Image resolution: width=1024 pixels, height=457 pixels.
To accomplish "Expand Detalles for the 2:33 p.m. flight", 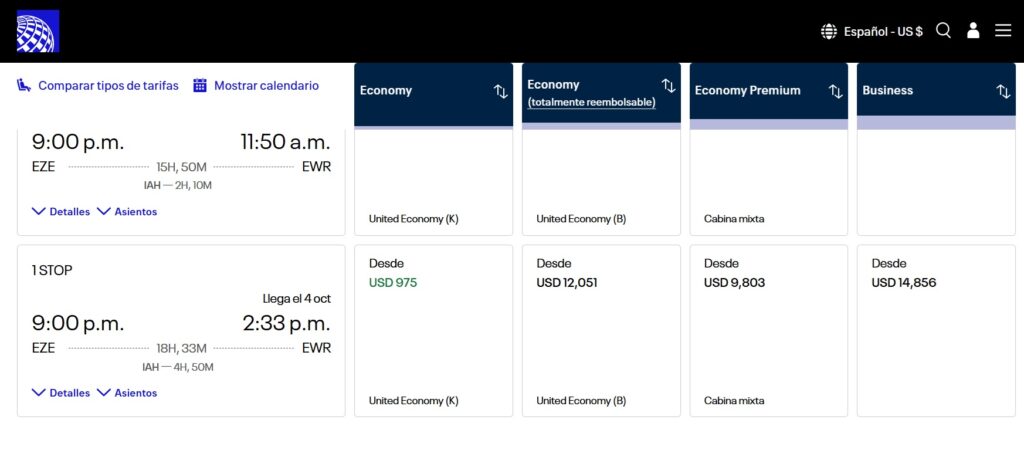I will (61, 393).
